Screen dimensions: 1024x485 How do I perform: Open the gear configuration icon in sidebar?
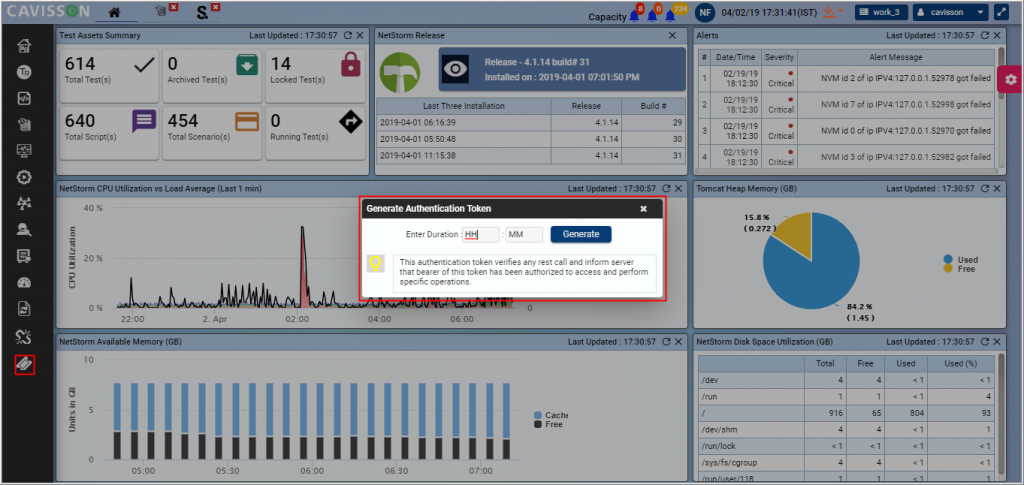click(x=24, y=177)
